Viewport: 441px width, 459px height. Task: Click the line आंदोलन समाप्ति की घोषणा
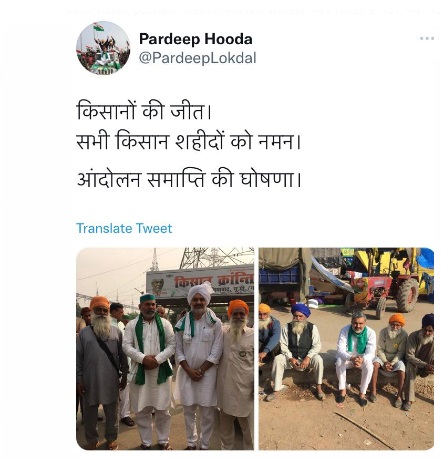189,180
